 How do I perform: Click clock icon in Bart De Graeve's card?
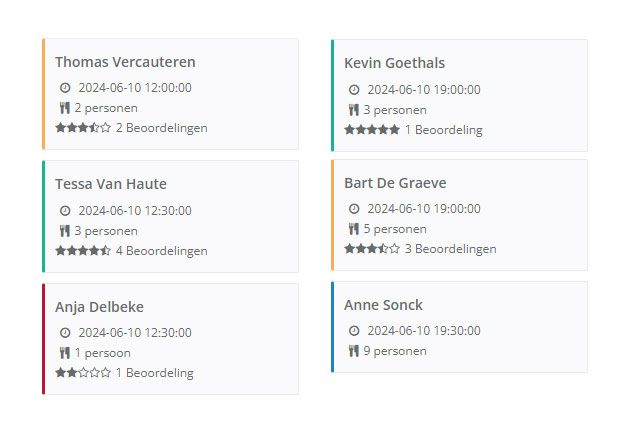coord(354,209)
